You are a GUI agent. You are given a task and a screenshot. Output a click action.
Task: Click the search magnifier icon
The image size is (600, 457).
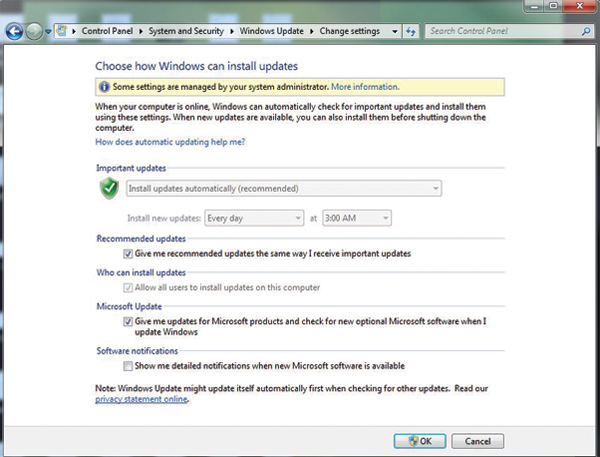[586, 31]
